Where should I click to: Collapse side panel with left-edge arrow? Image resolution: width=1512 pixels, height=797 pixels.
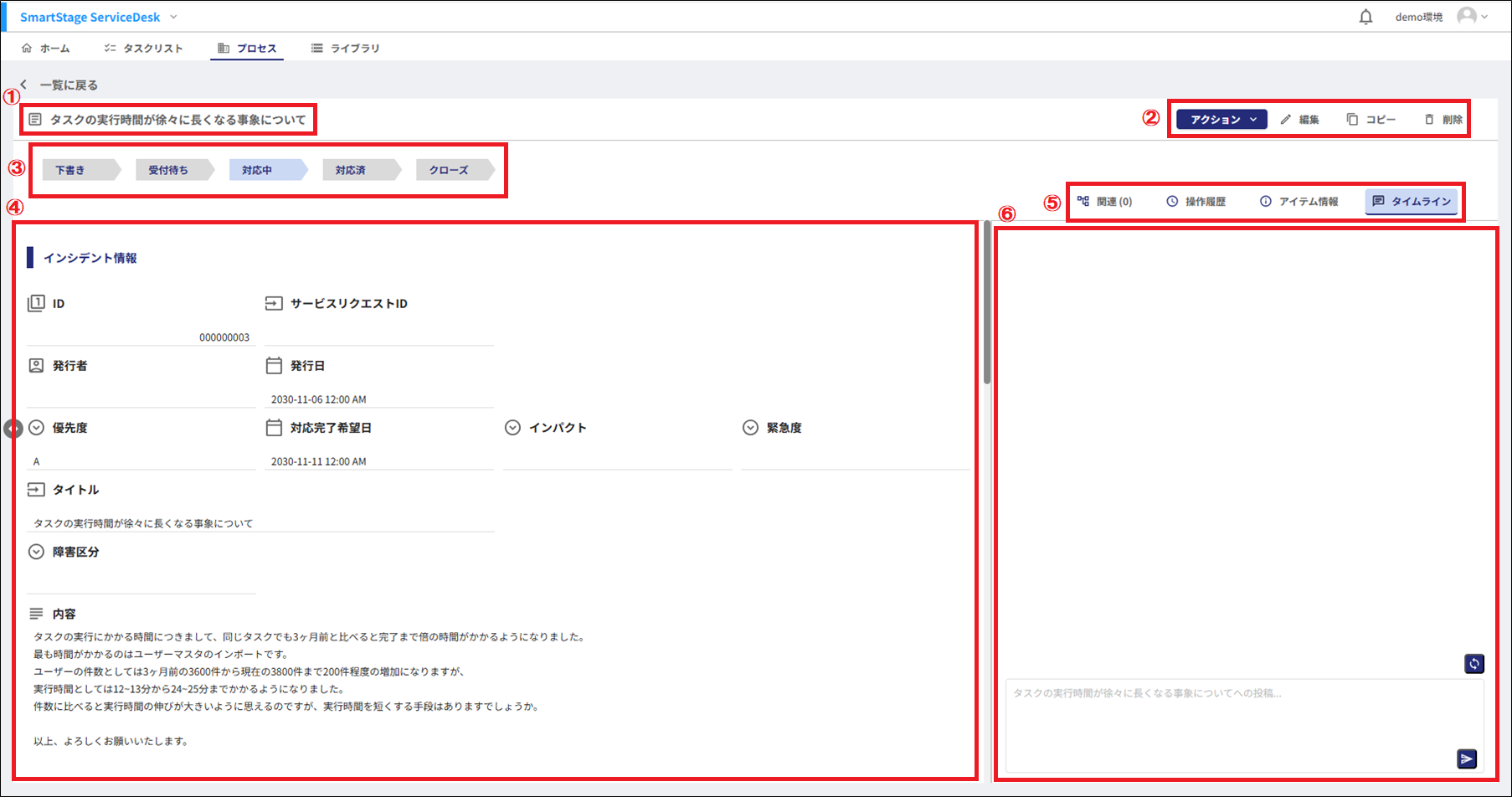tap(12, 429)
